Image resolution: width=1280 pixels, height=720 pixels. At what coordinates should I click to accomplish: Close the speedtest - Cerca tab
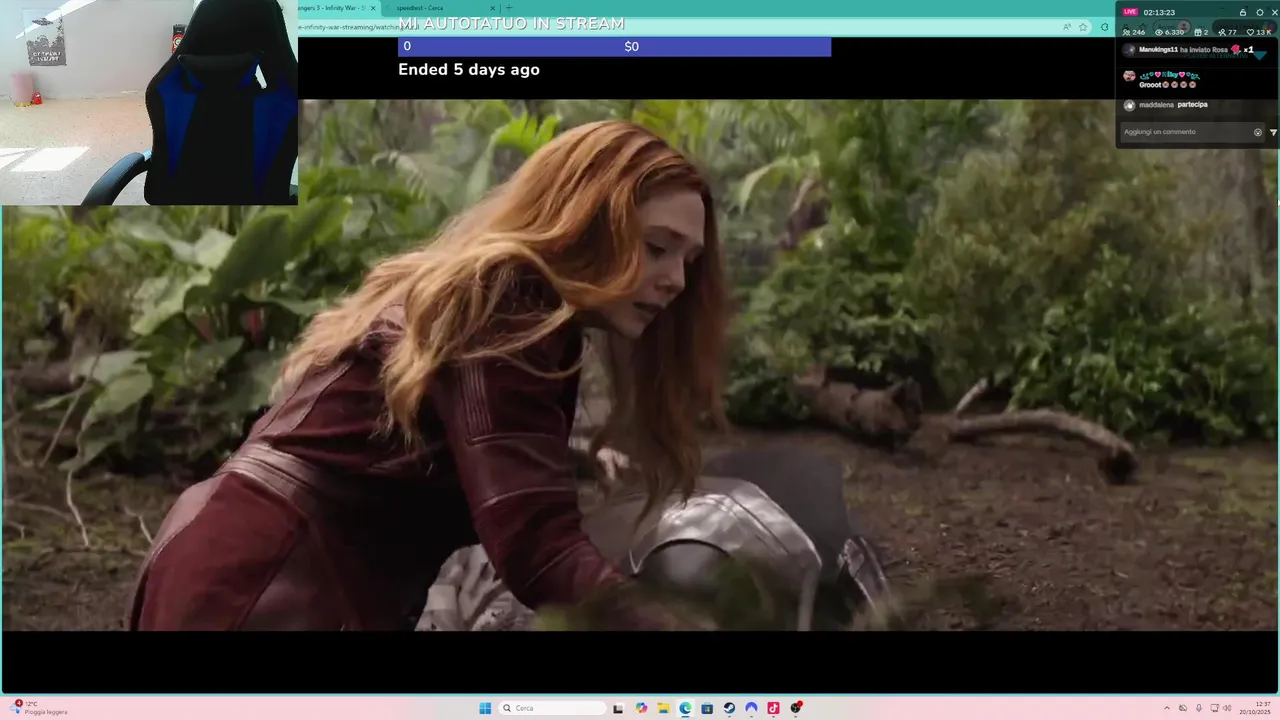[492, 8]
